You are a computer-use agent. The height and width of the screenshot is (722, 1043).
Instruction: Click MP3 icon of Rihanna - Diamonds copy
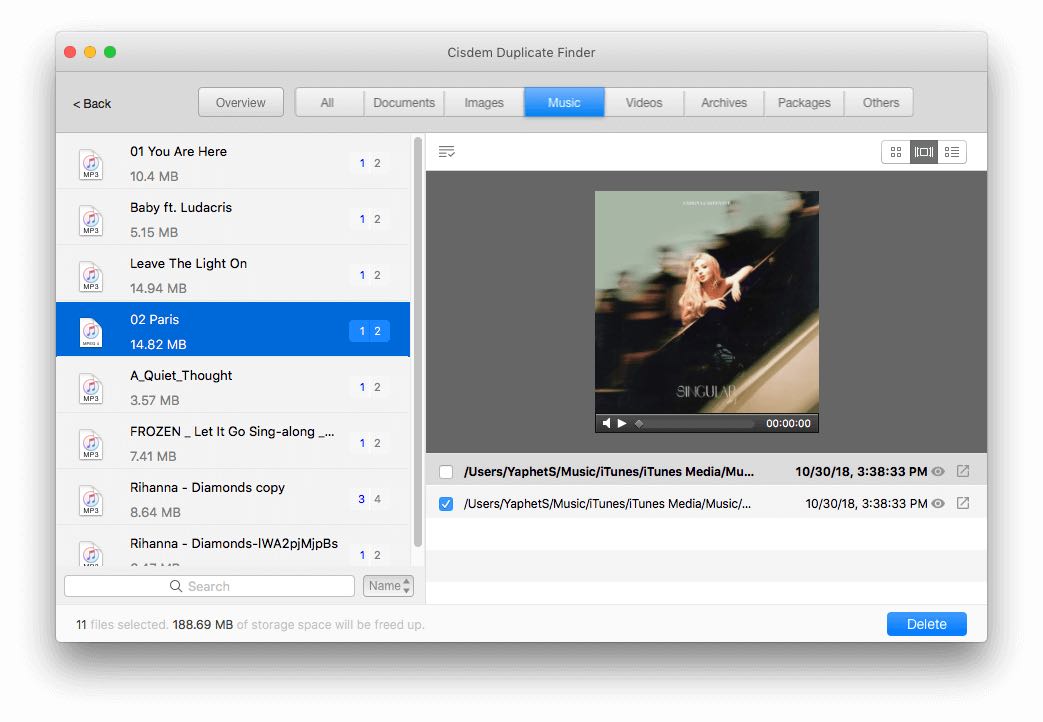click(x=91, y=499)
